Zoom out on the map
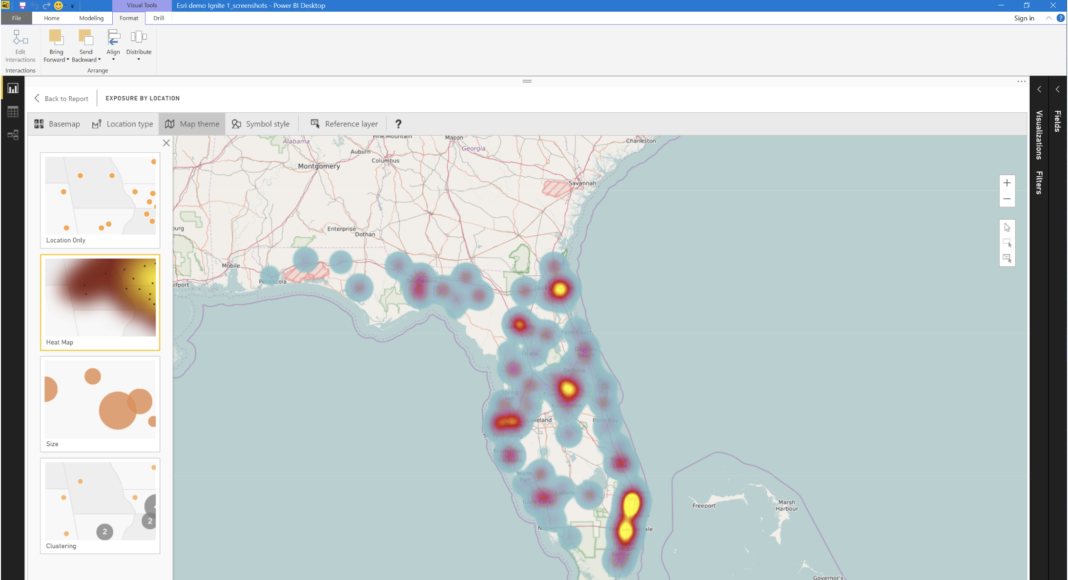Viewport: 1068px width, 580px height. 1007,200
